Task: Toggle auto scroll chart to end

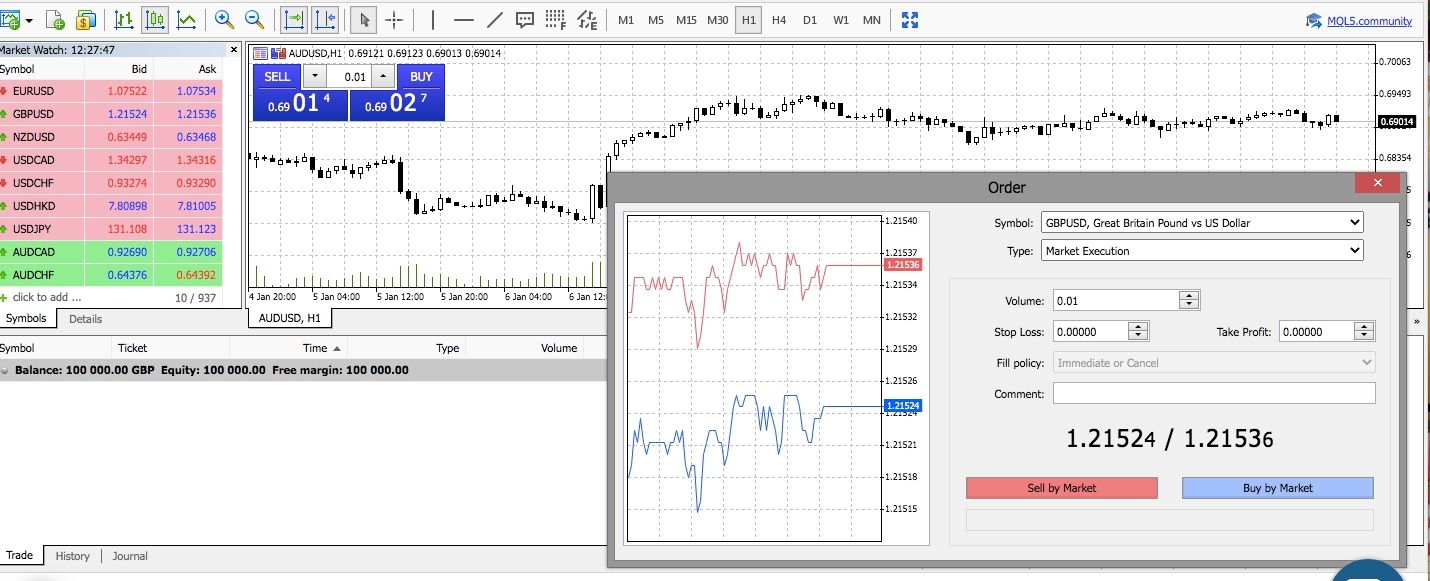Action: [293, 19]
